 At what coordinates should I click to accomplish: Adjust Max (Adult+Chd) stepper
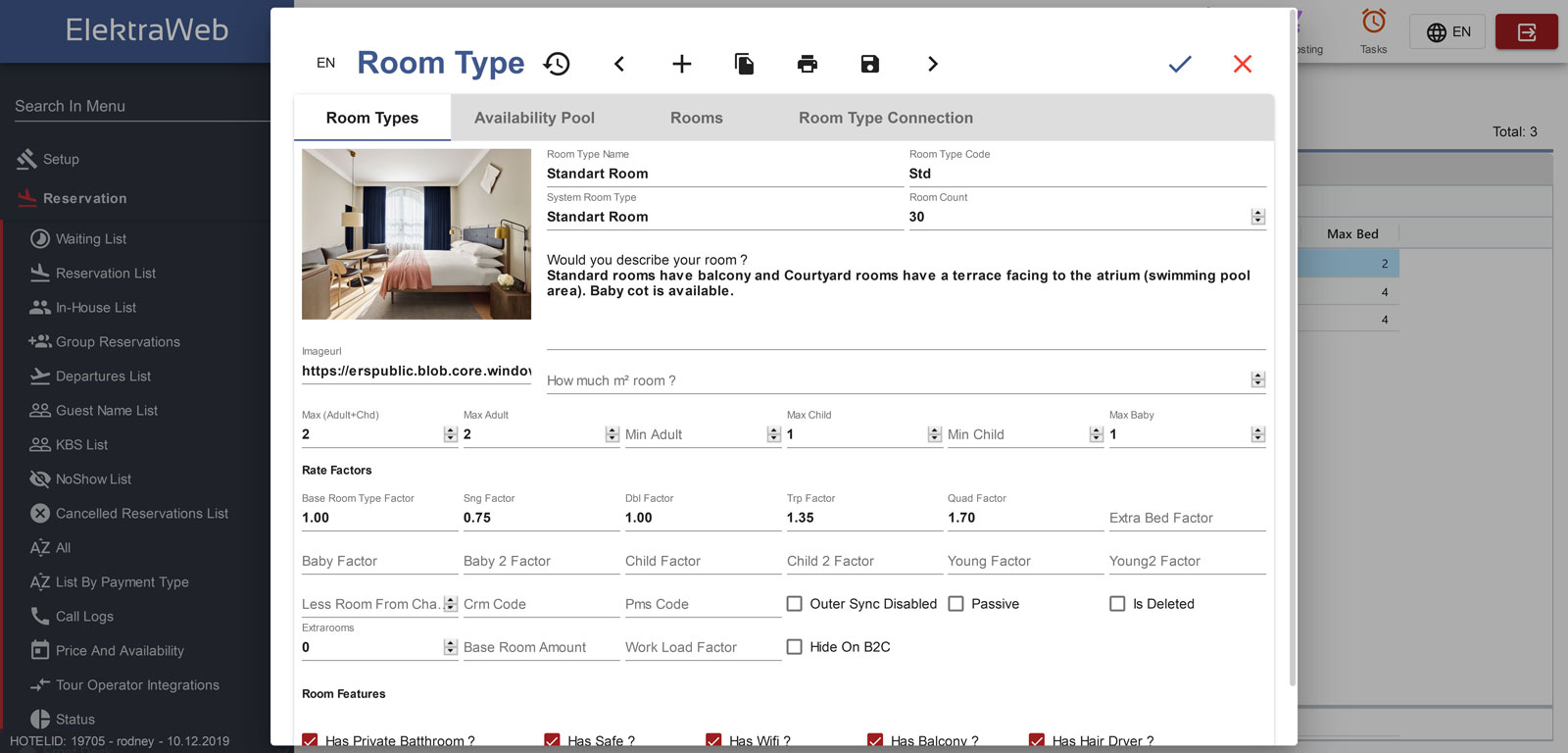point(451,434)
